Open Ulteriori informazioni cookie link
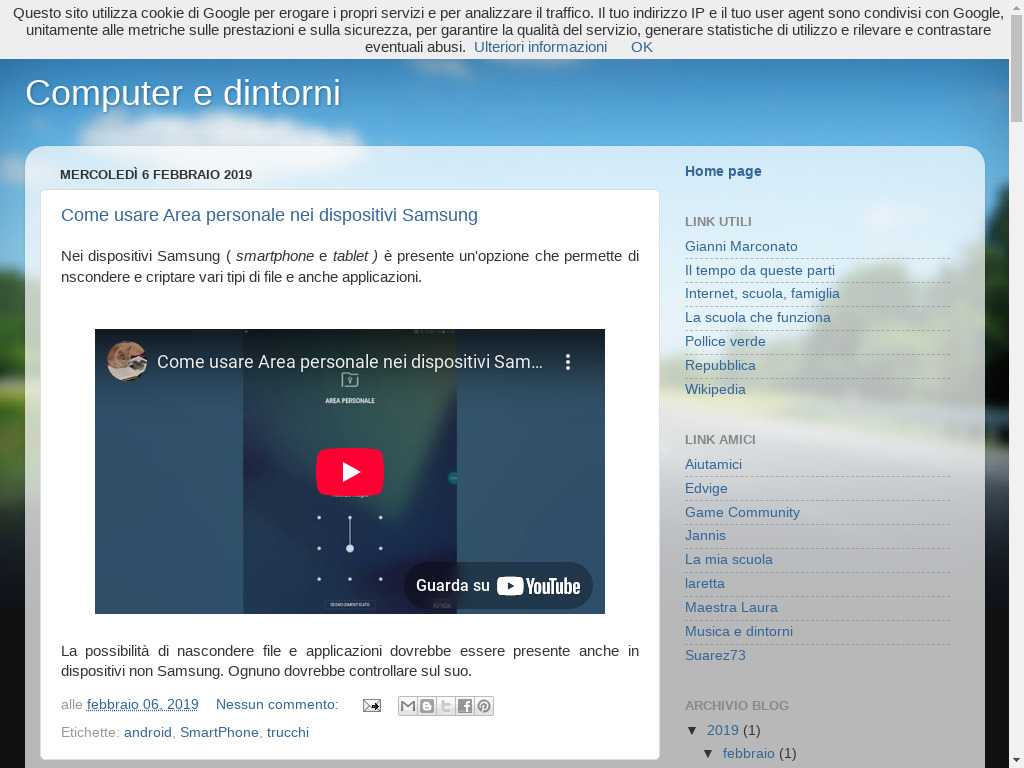This screenshot has width=1024, height=768. coord(540,47)
